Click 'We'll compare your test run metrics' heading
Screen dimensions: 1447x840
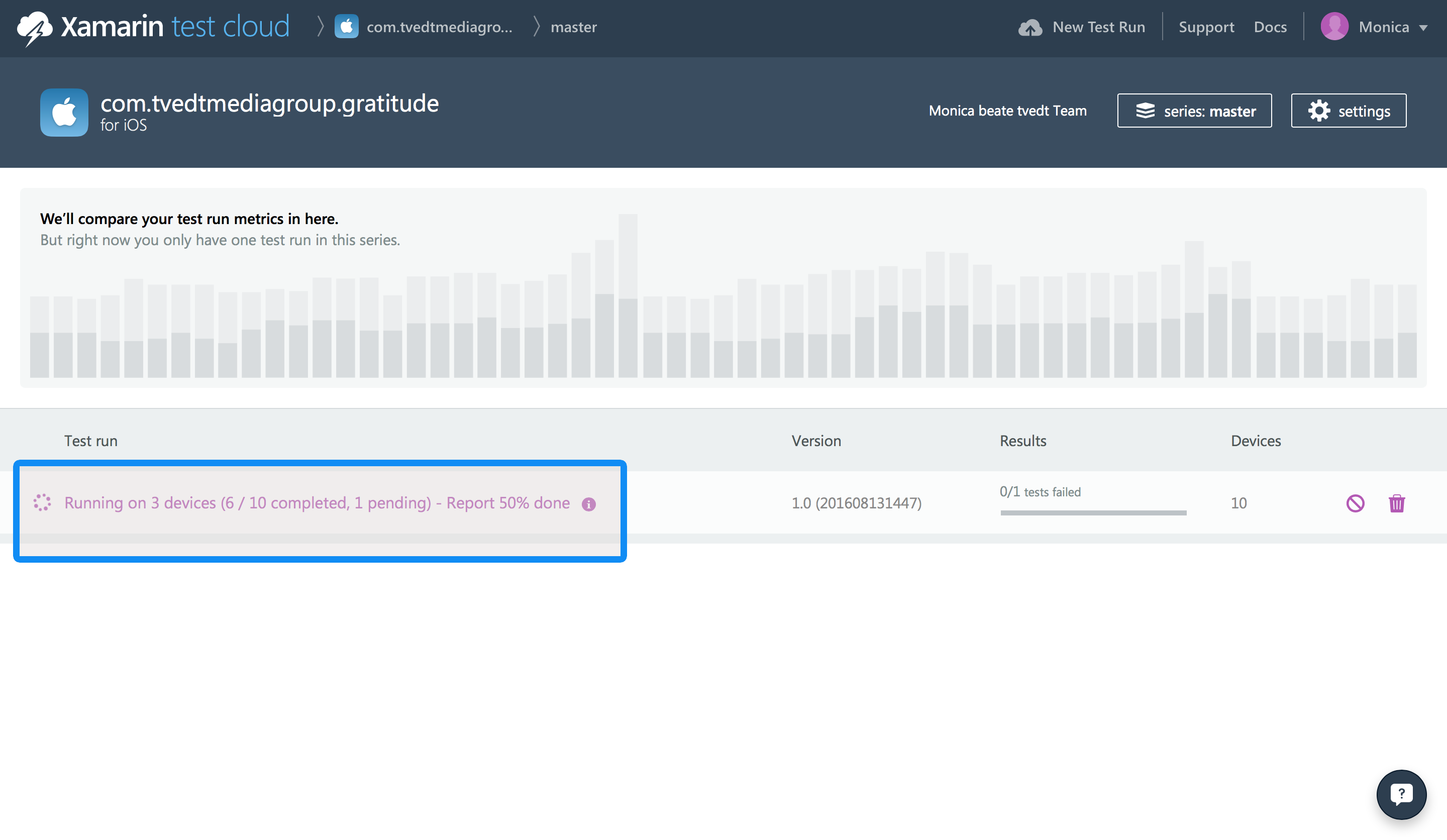pyautogui.click(x=189, y=219)
